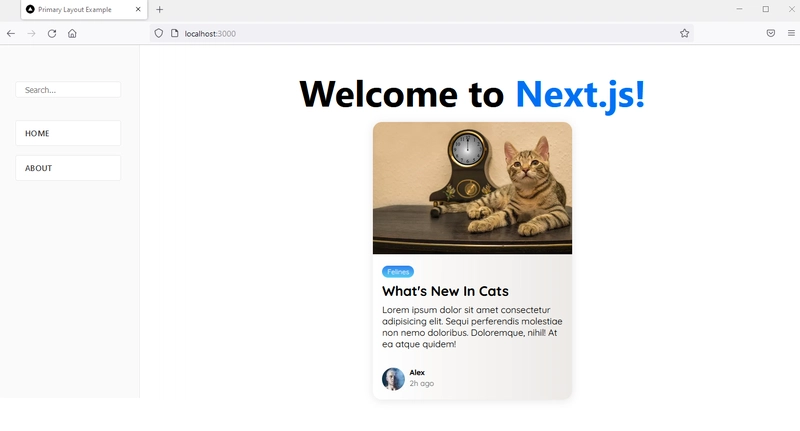Click the browser forward arrow

31,34
